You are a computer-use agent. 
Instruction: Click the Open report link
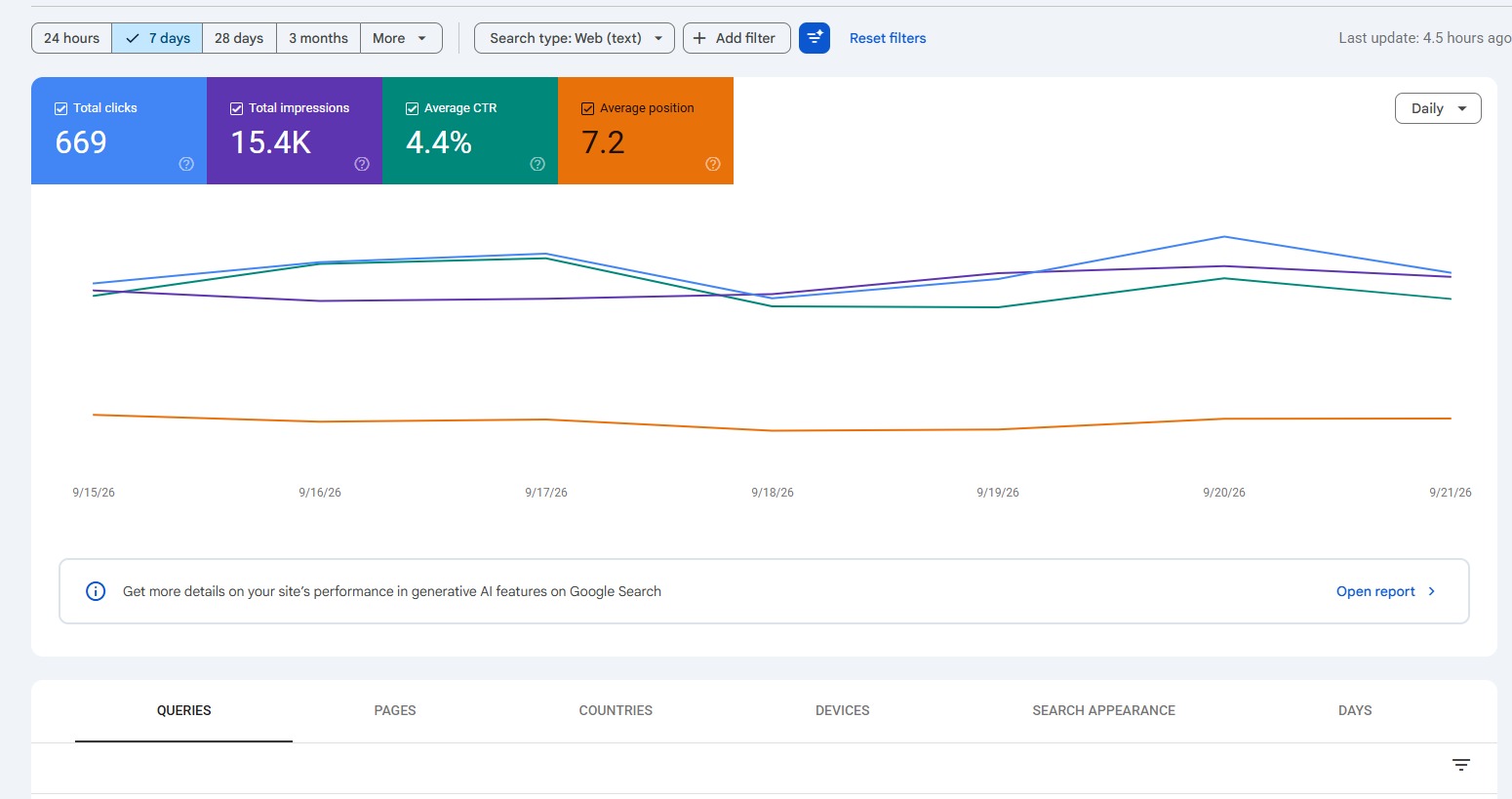(x=1375, y=591)
